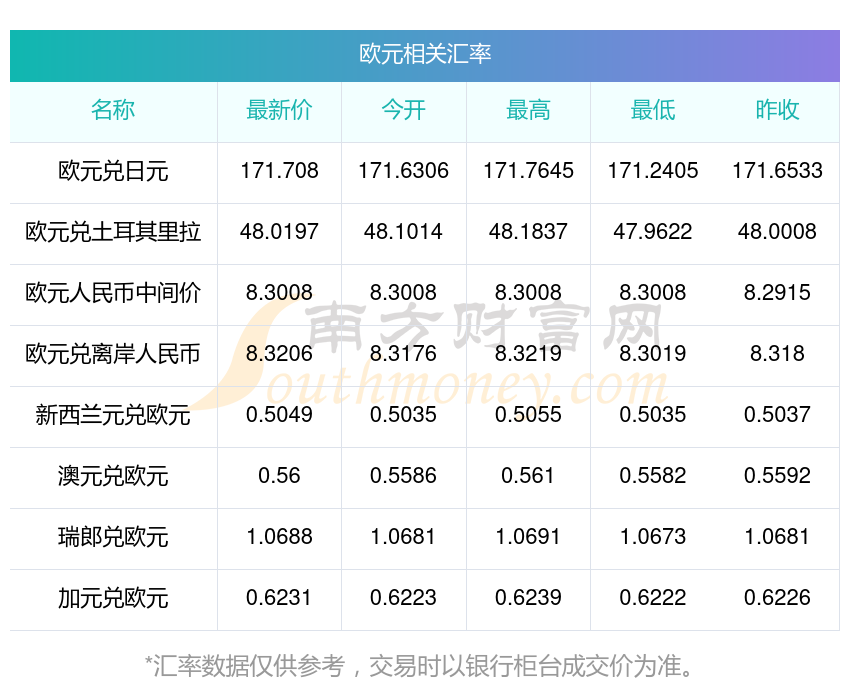Select latest price 1.0688
Screen dimensions: 850x698
(x=279, y=537)
